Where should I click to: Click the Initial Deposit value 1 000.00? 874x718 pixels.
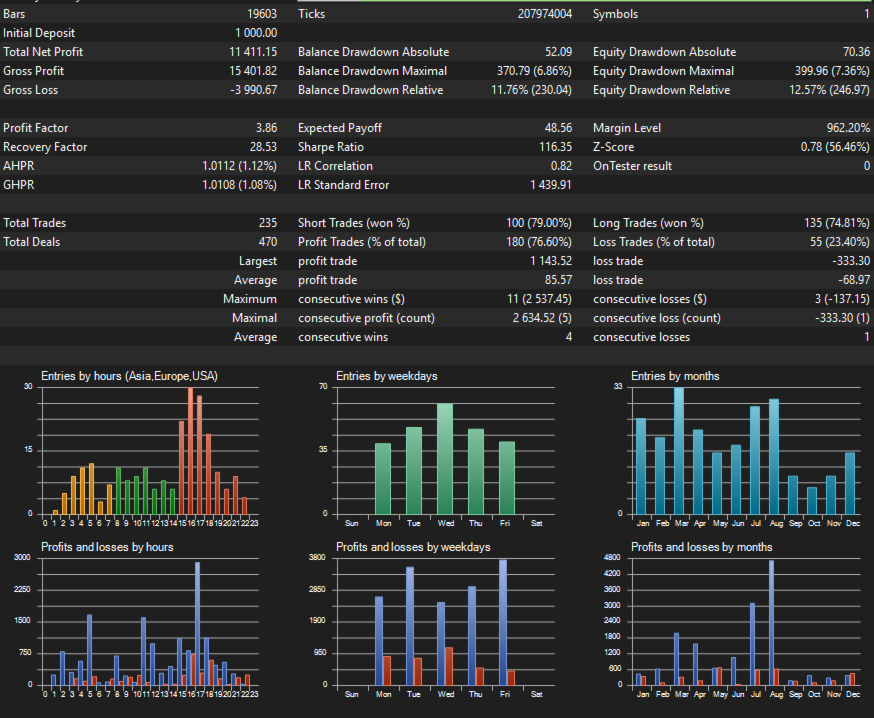(x=256, y=33)
